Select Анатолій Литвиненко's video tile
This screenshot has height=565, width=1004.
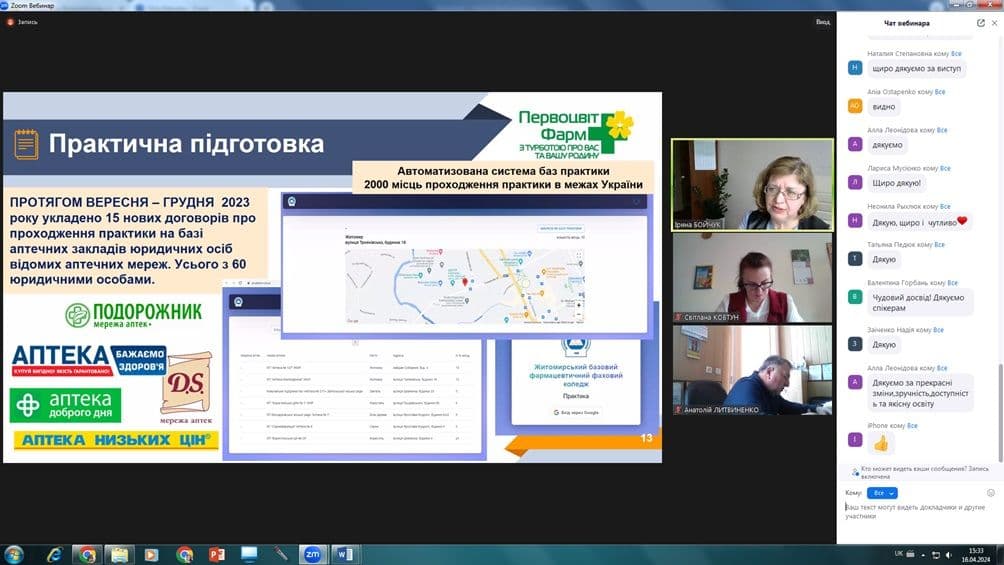752,370
